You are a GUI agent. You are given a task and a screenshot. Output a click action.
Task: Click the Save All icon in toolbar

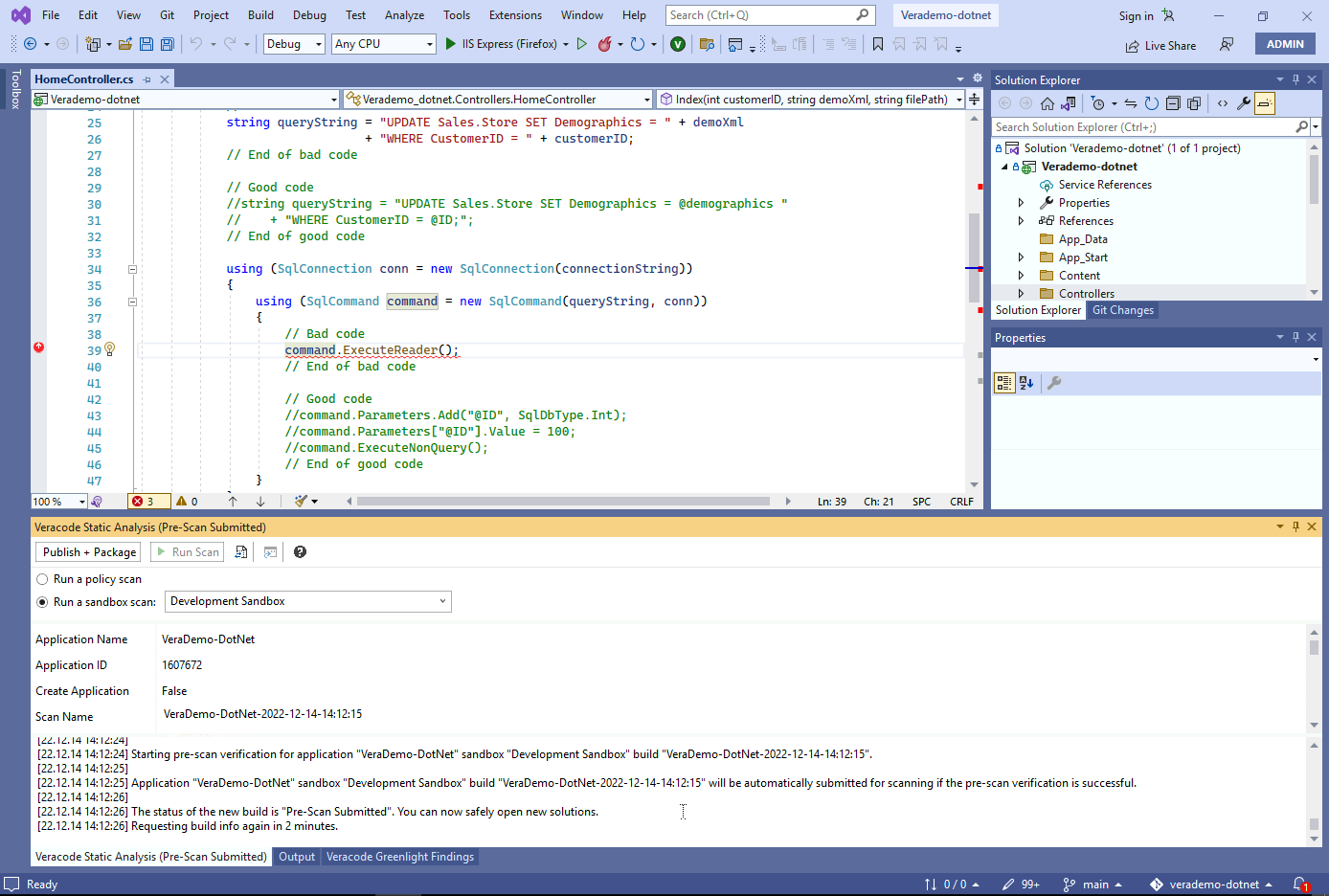click(x=168, y=44)
